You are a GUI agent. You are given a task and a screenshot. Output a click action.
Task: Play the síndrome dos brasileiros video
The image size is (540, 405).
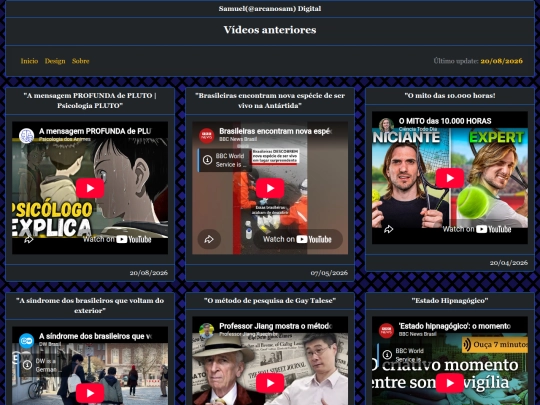point(90,393)
